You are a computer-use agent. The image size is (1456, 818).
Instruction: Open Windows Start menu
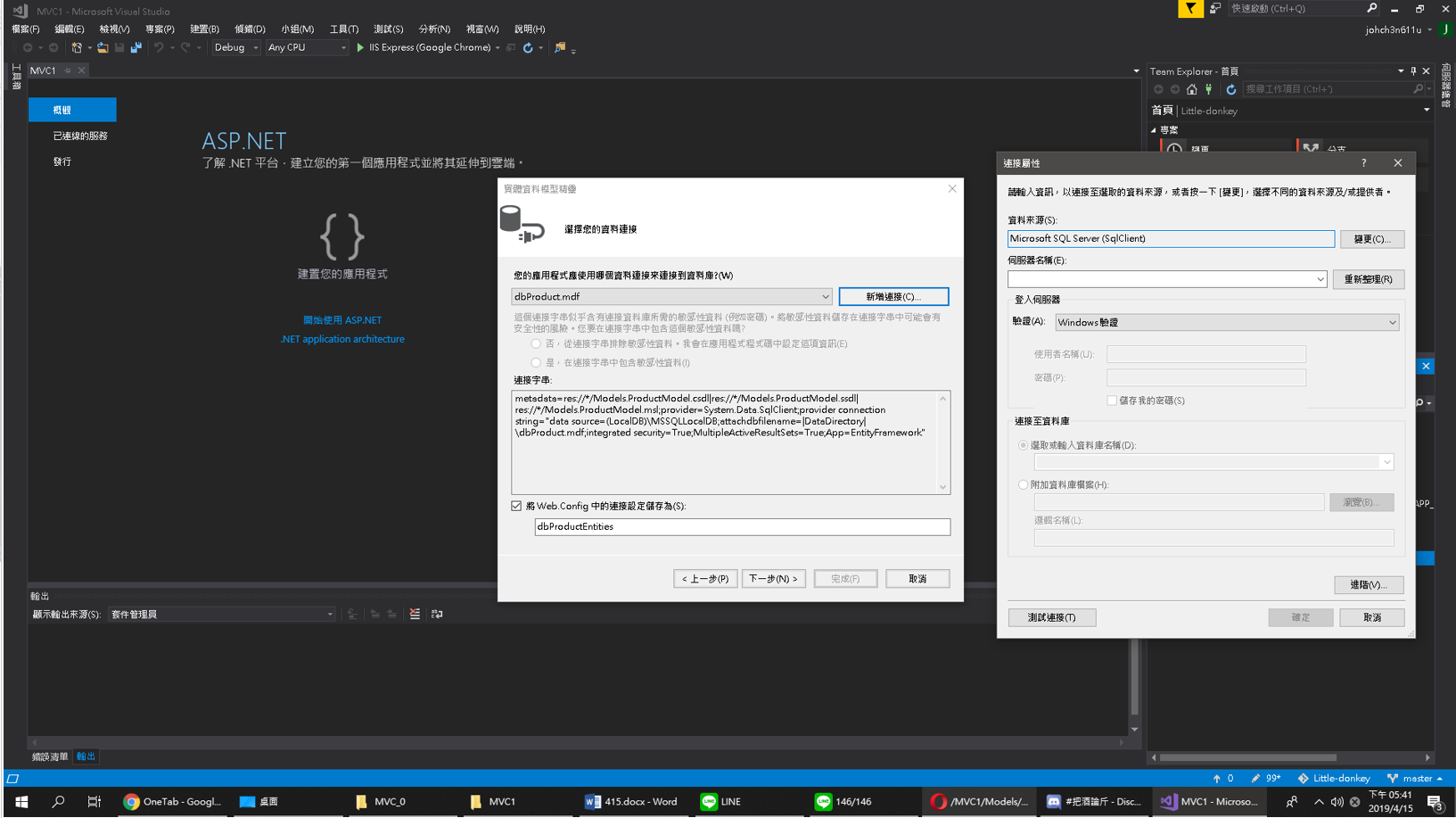tap(21, 802)
